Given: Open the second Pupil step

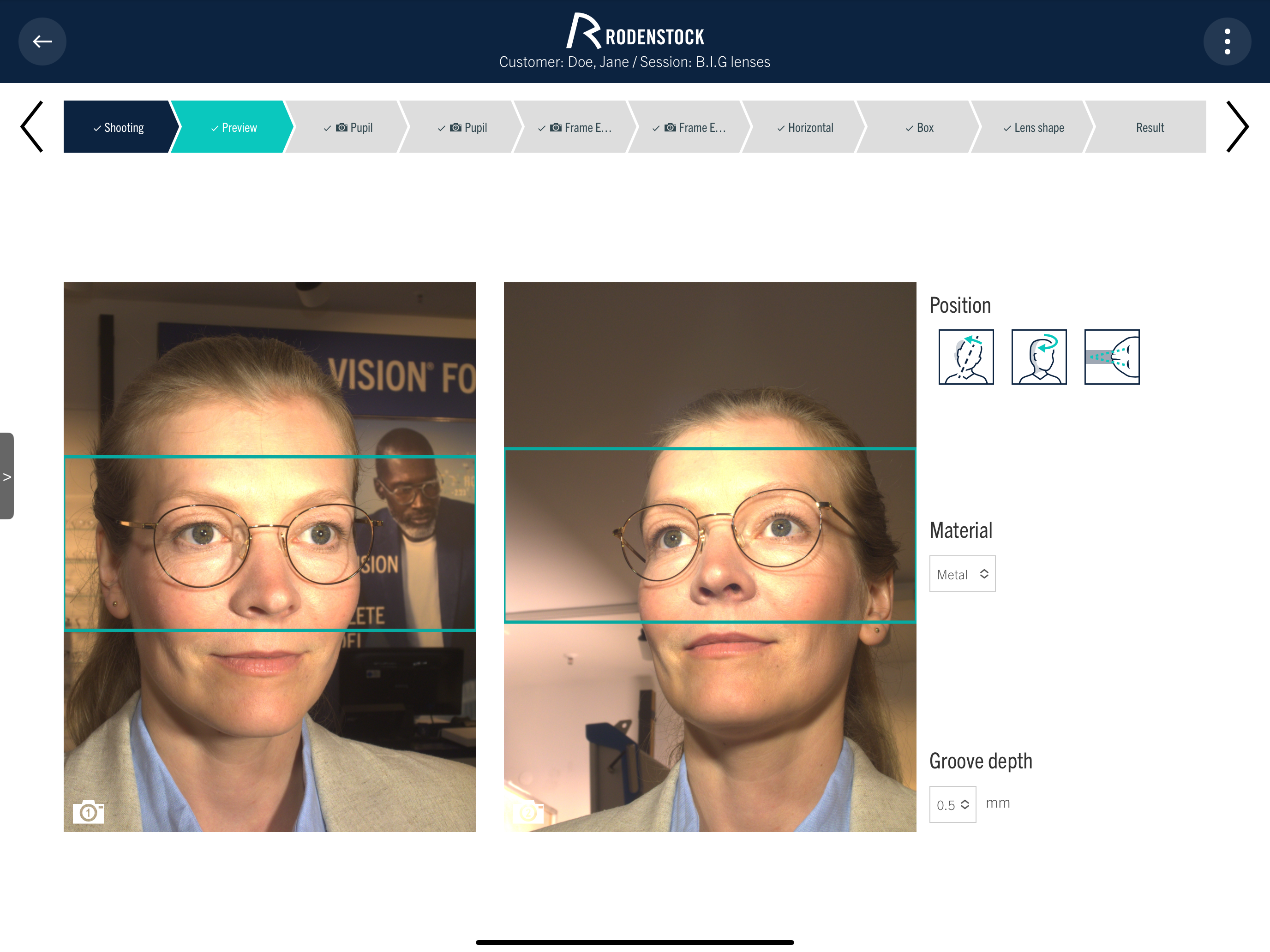Looking at the screenshot, I should tap(461, 127).
